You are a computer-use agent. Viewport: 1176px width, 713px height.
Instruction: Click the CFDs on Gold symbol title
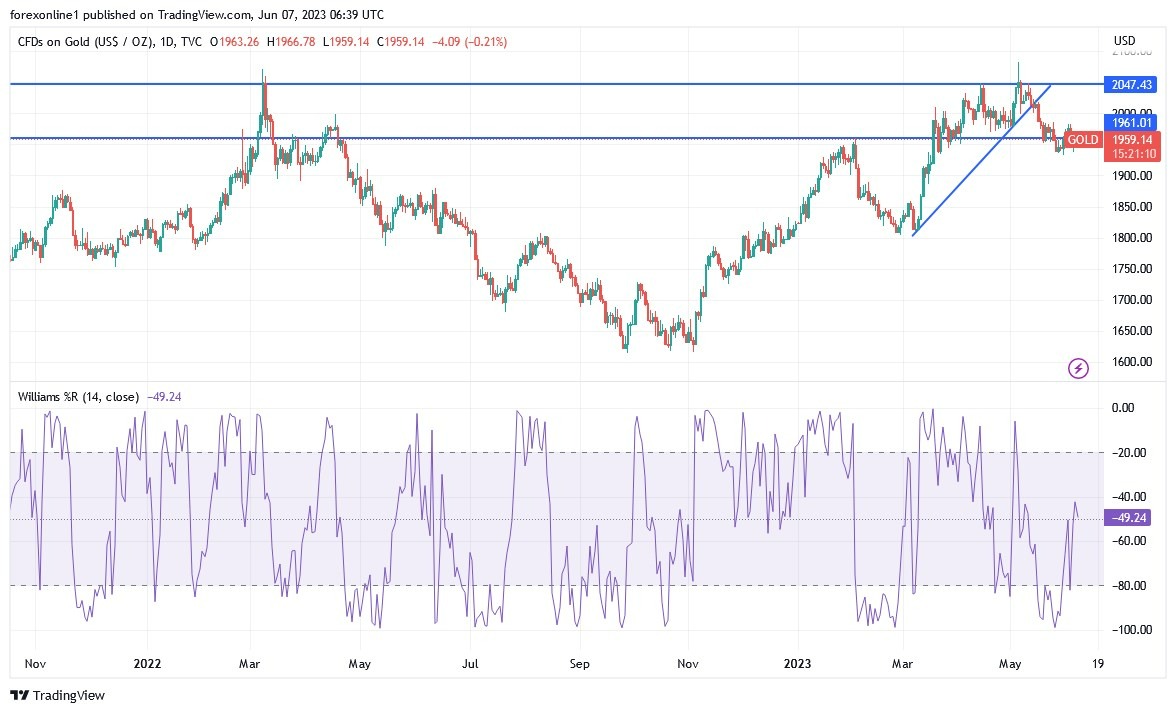point(86,42)
